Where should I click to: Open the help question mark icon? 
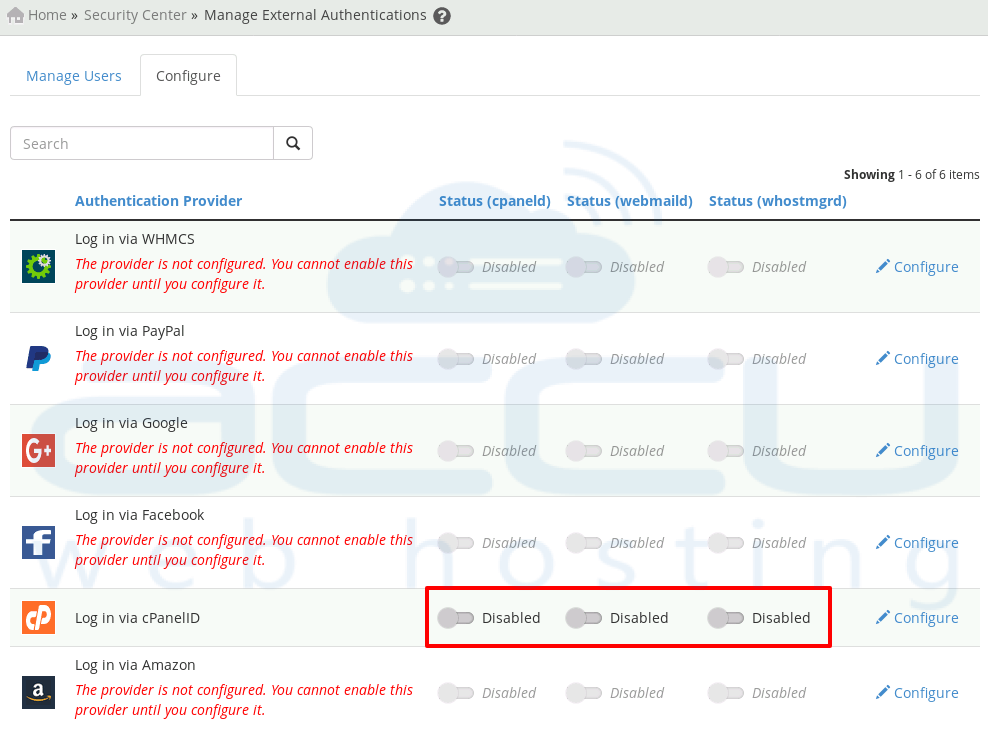pos(442,16)
